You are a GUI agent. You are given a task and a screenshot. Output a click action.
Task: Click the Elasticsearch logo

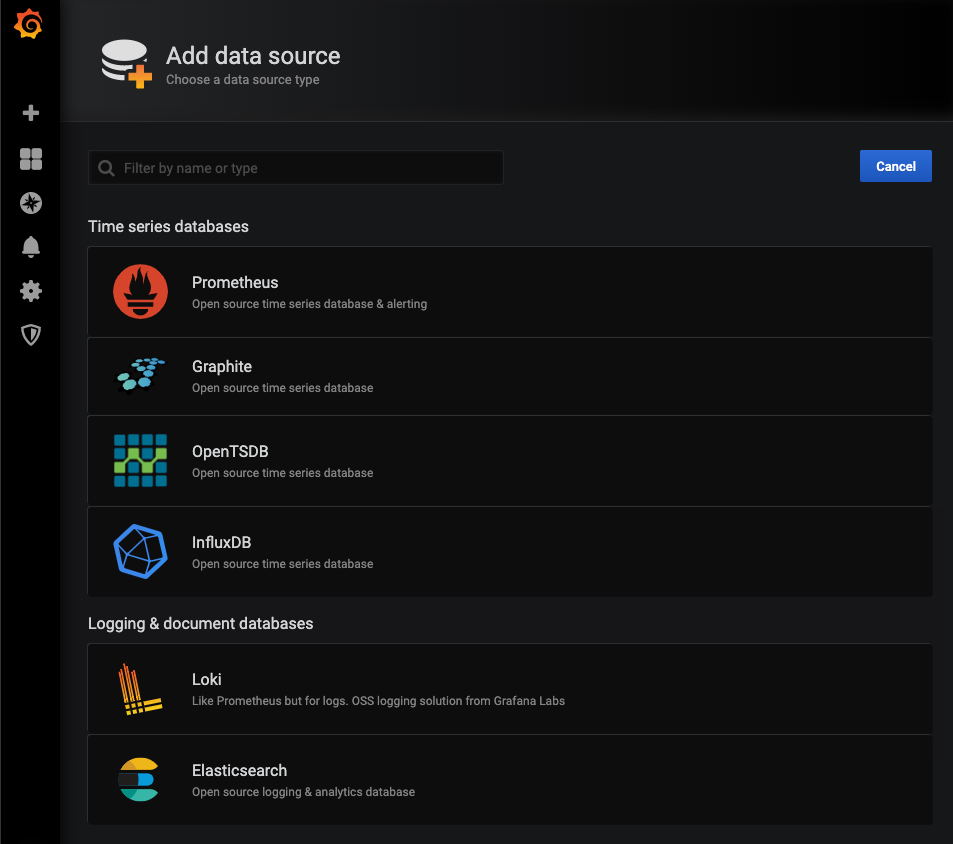click(139, 780)
